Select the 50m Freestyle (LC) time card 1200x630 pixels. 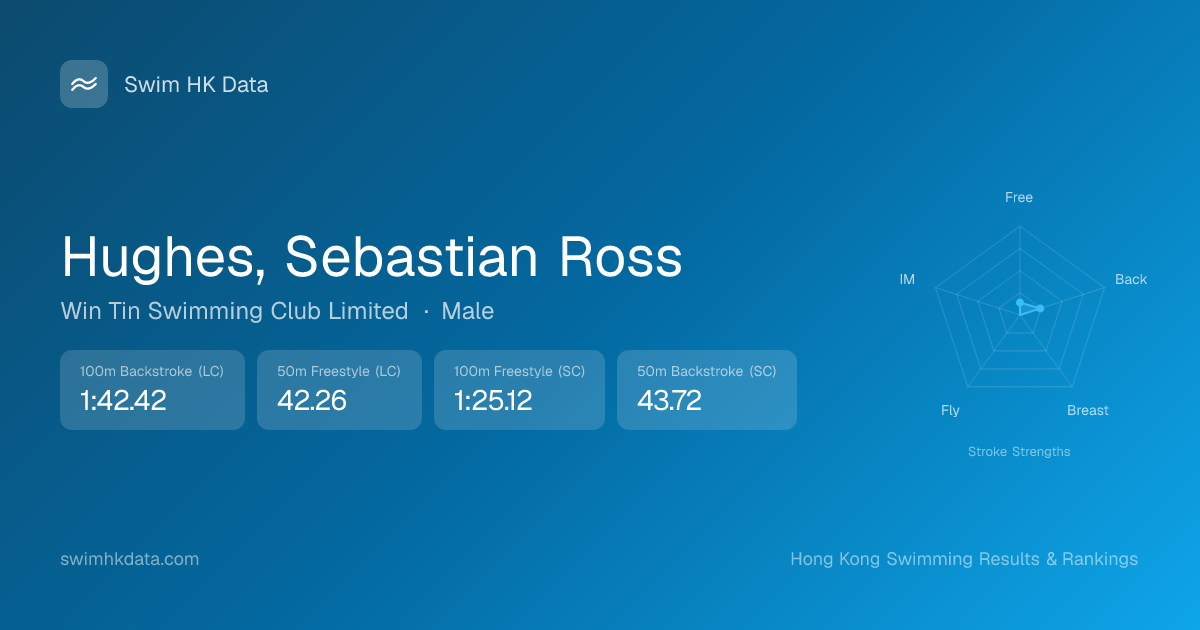(x=339, y=390)
